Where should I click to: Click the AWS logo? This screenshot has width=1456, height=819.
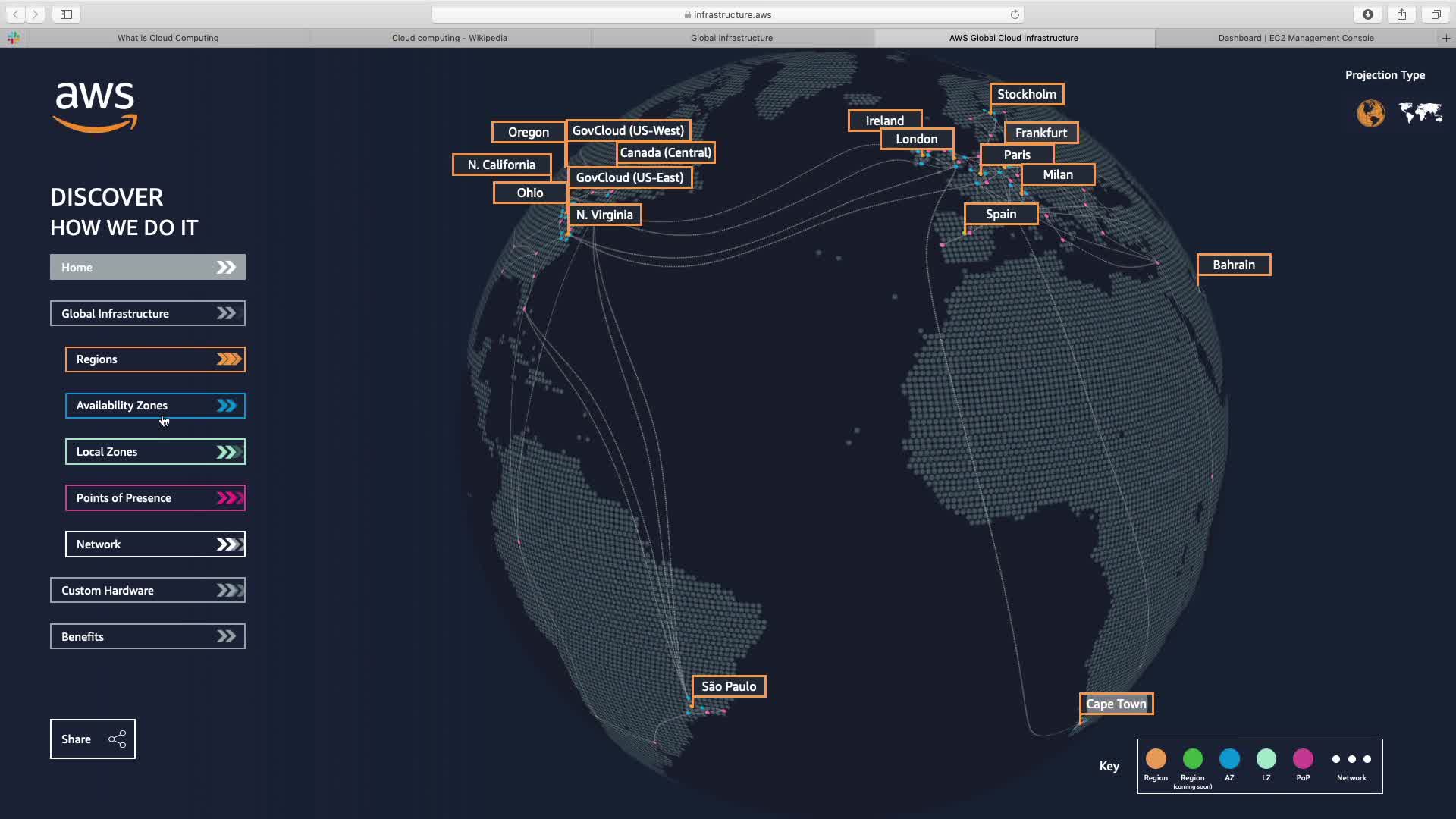96,107
